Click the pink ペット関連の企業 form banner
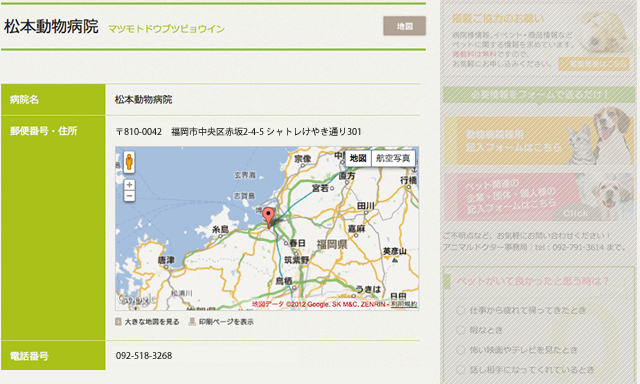 coord(538,197)
